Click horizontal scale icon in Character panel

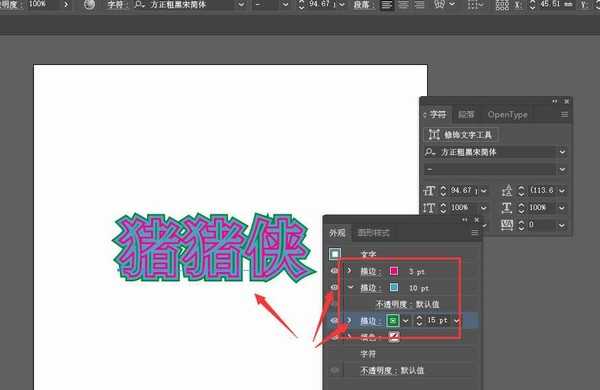click(x=507, y=208)
